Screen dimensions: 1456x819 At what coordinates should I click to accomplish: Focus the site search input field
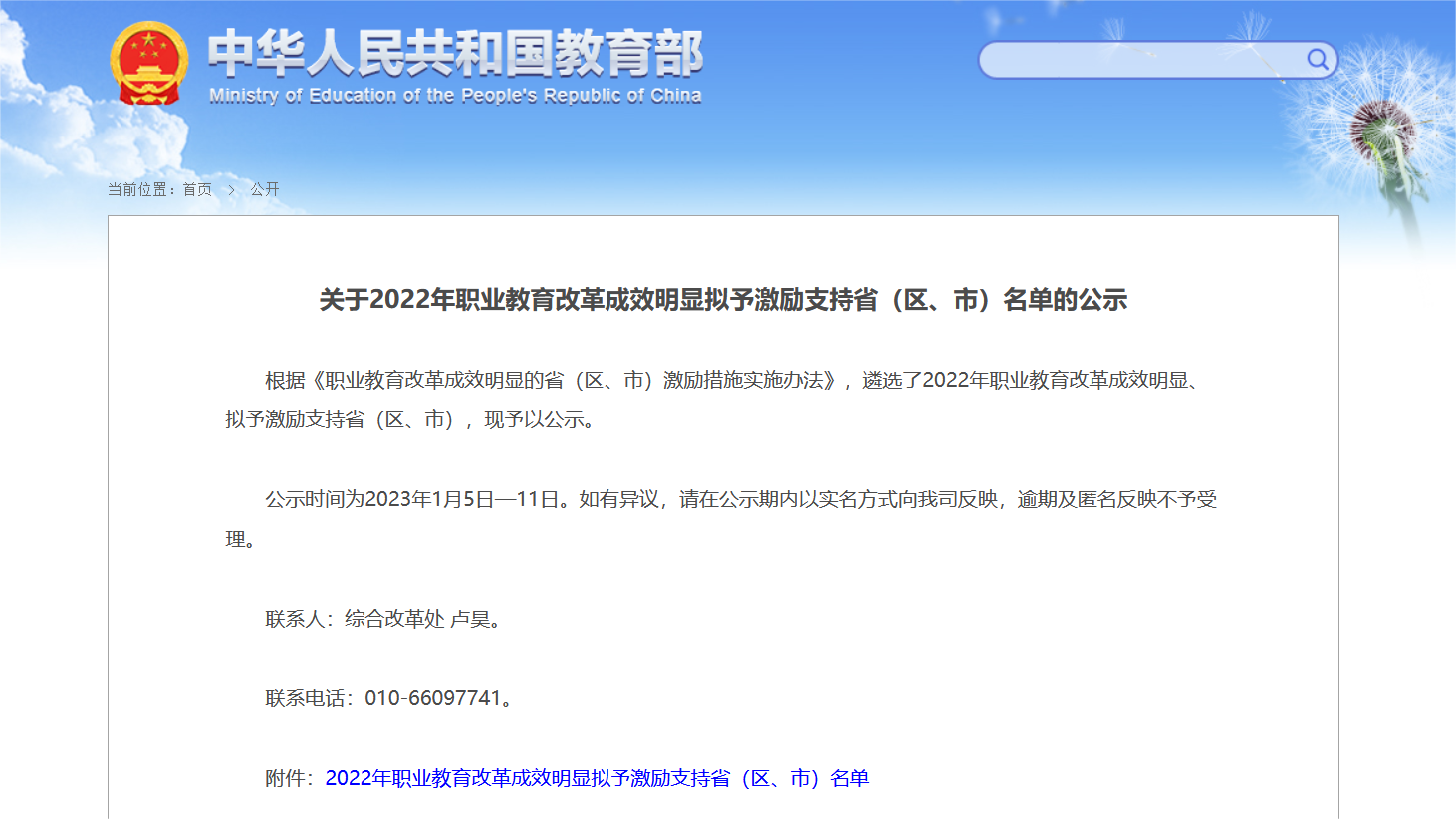coord(1142,60)
